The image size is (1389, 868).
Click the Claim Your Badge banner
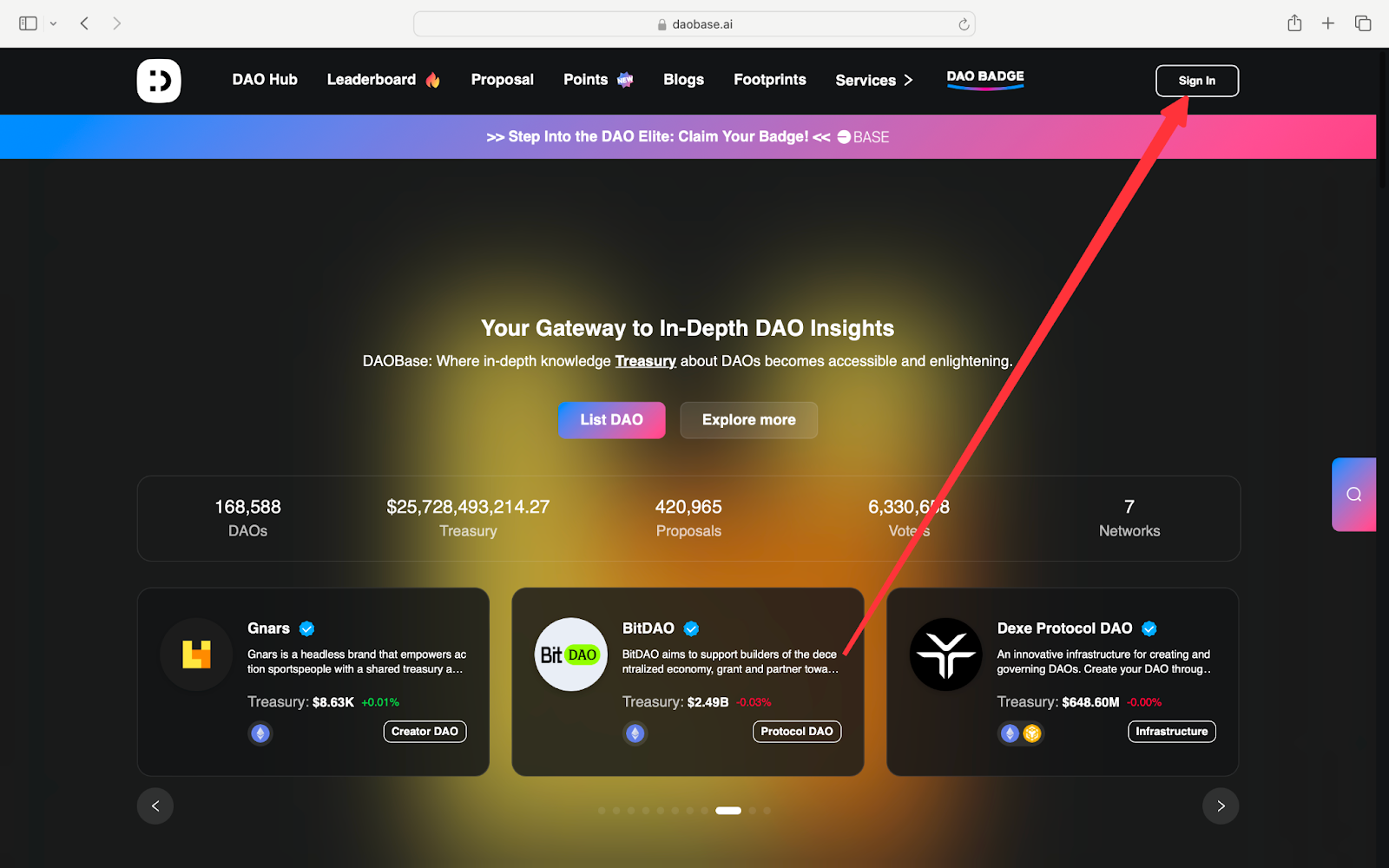[x=688, y=137]
